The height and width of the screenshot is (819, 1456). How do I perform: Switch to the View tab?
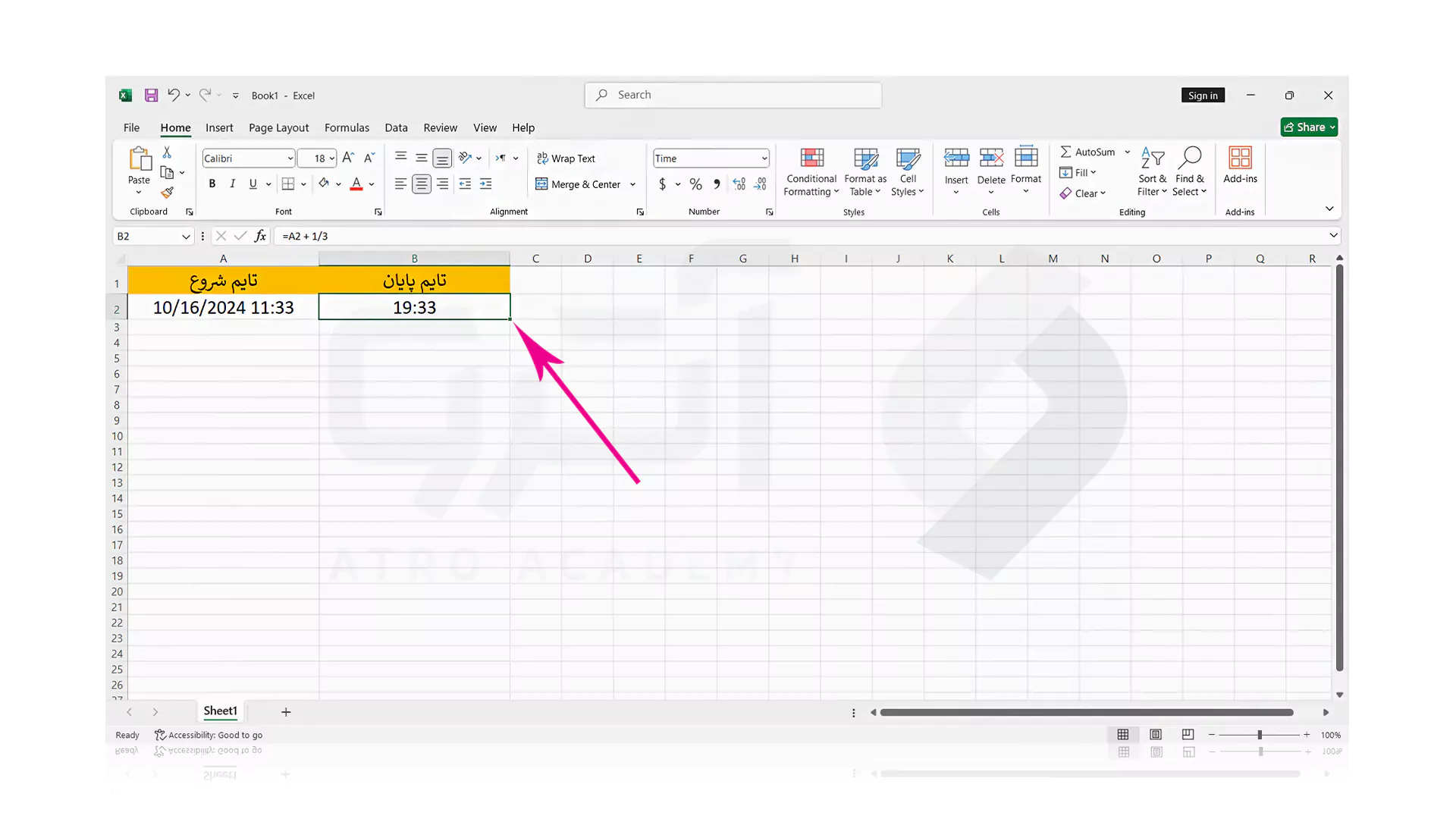coord(485,127)
